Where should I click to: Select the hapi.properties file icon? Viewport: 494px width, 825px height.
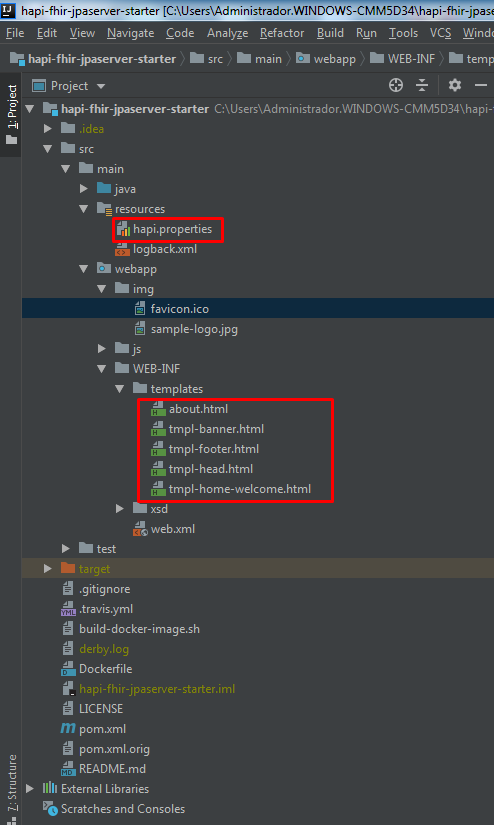123,229
